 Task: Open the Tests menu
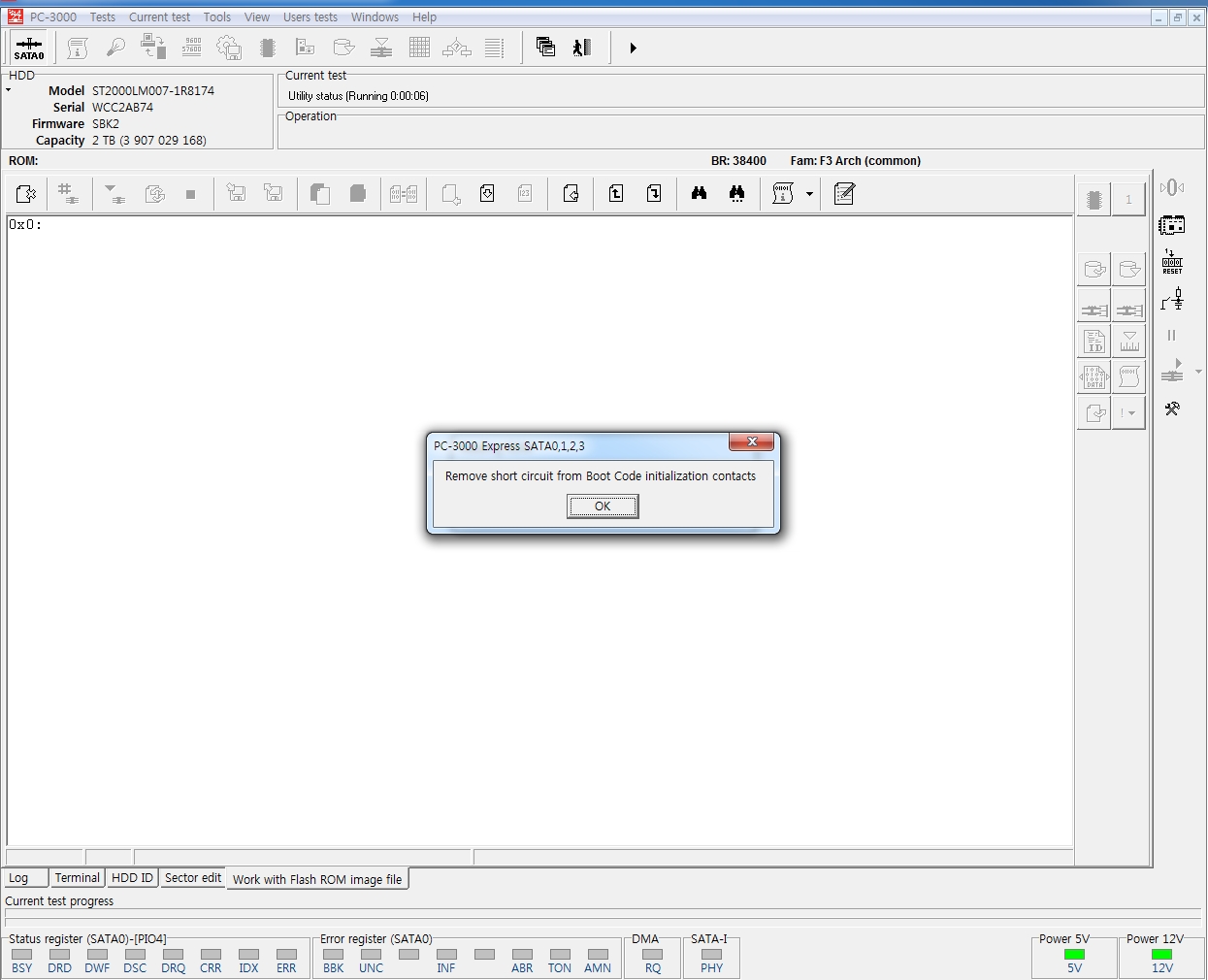[103, 17]
